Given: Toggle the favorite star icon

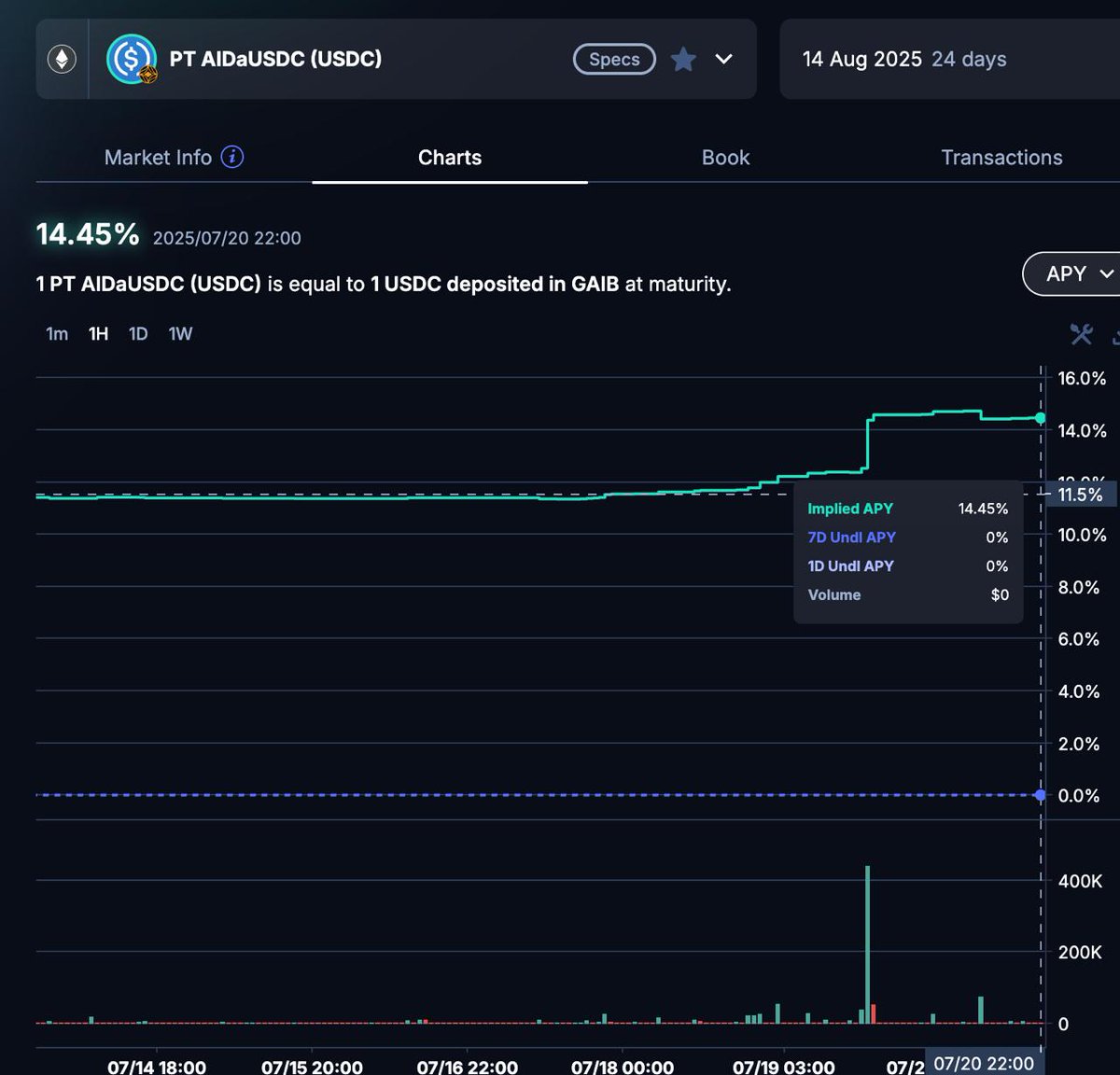Looking at the screenshot, I should tap(683, 59).
